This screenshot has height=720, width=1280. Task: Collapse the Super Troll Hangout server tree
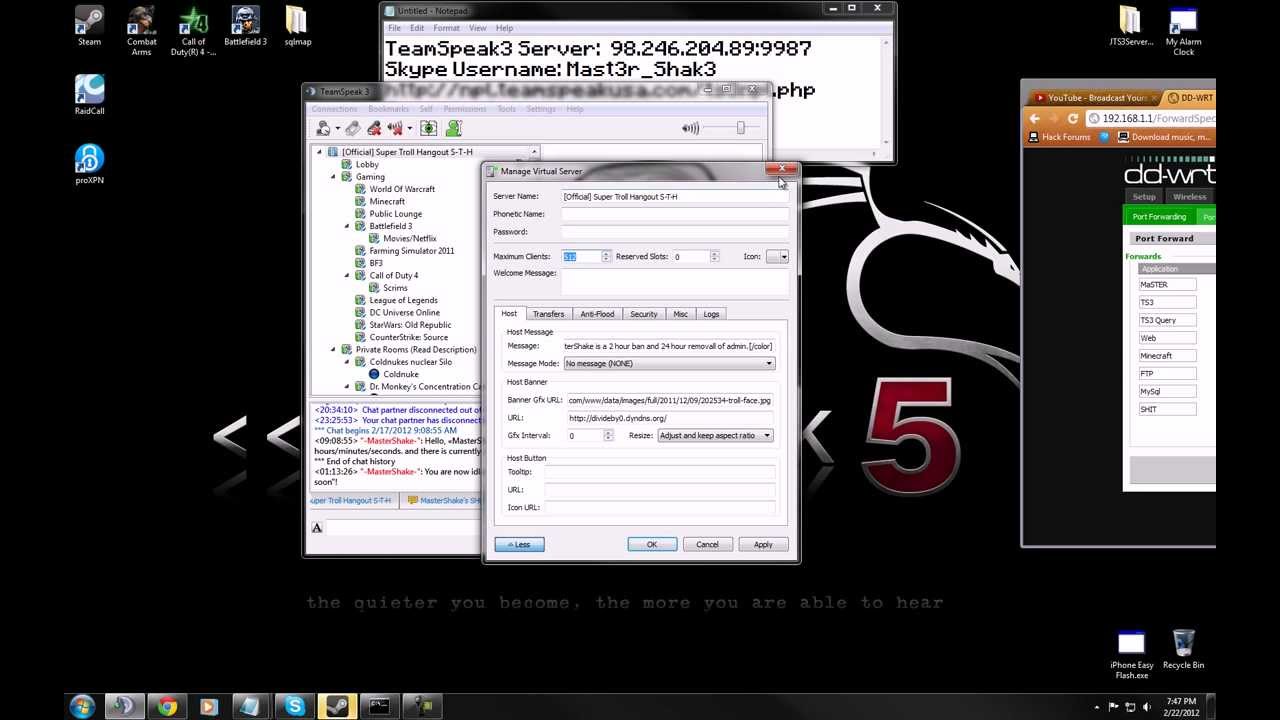pos(320,152)
